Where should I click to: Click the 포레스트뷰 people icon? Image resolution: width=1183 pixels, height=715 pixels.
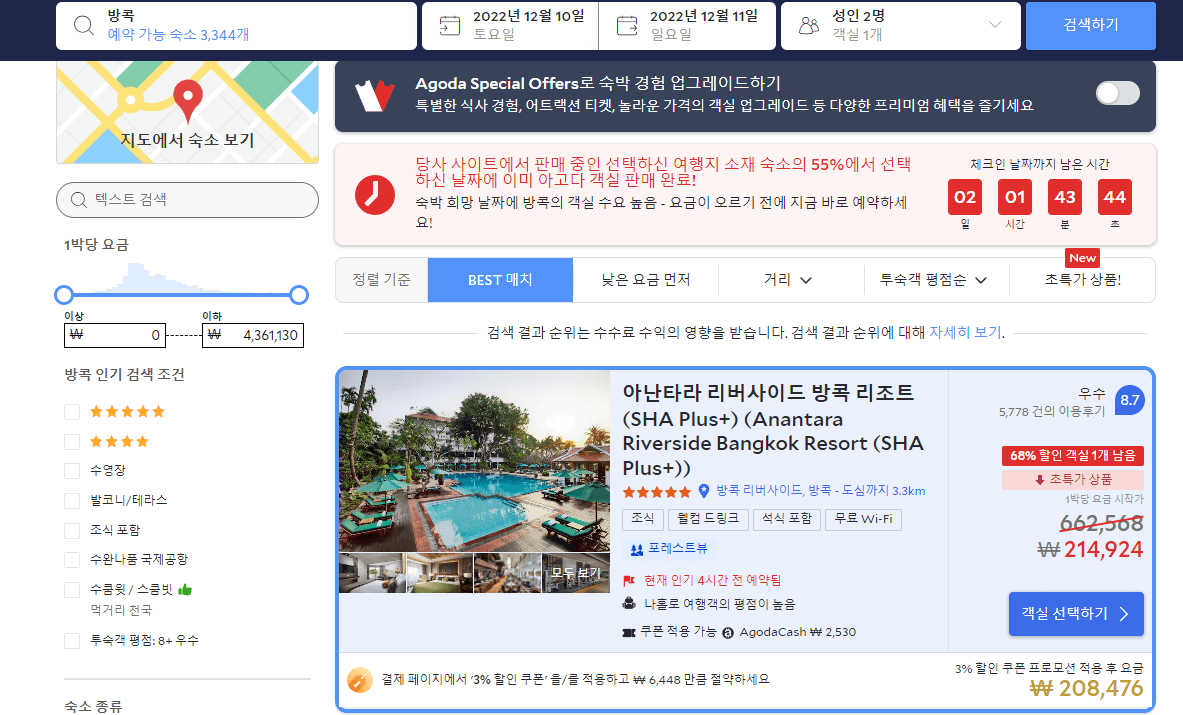click(x=637, y=550)
